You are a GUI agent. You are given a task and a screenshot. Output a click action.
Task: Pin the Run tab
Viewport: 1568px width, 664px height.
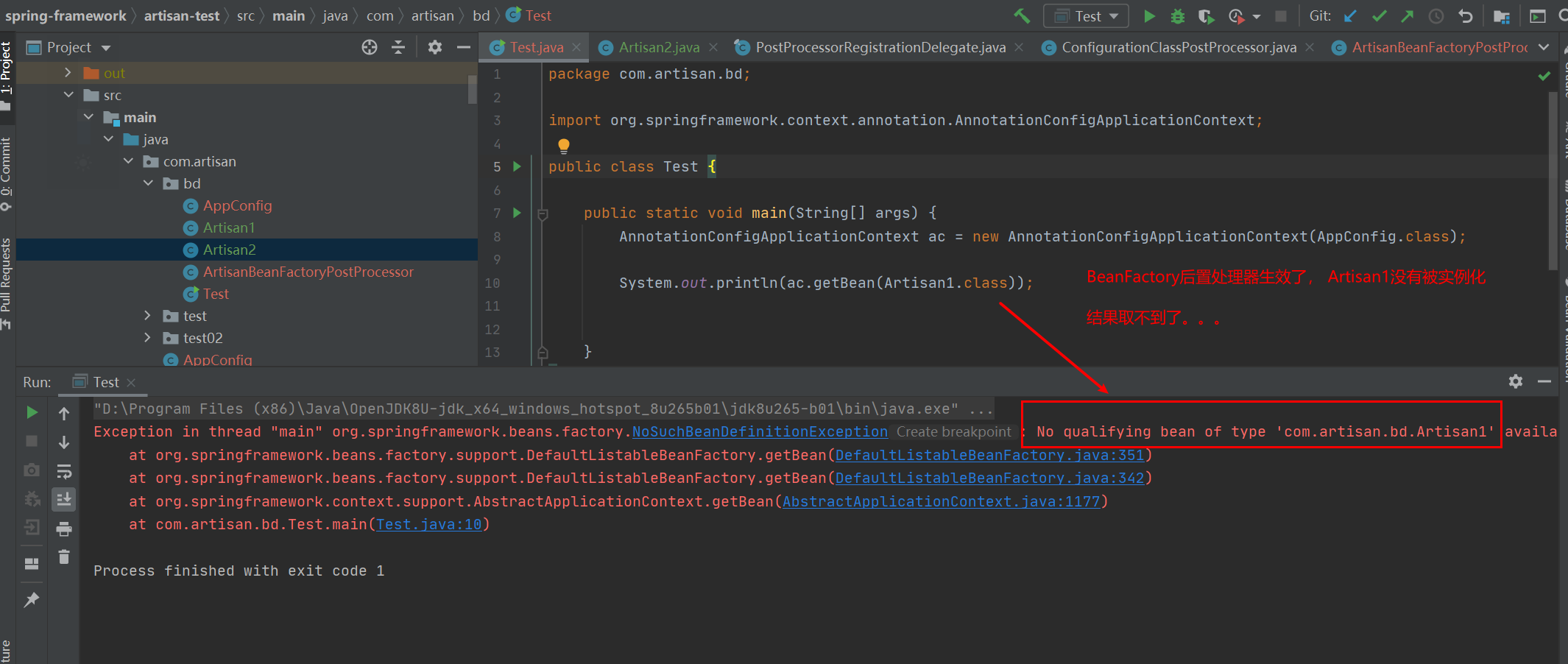tap(32, 599)
